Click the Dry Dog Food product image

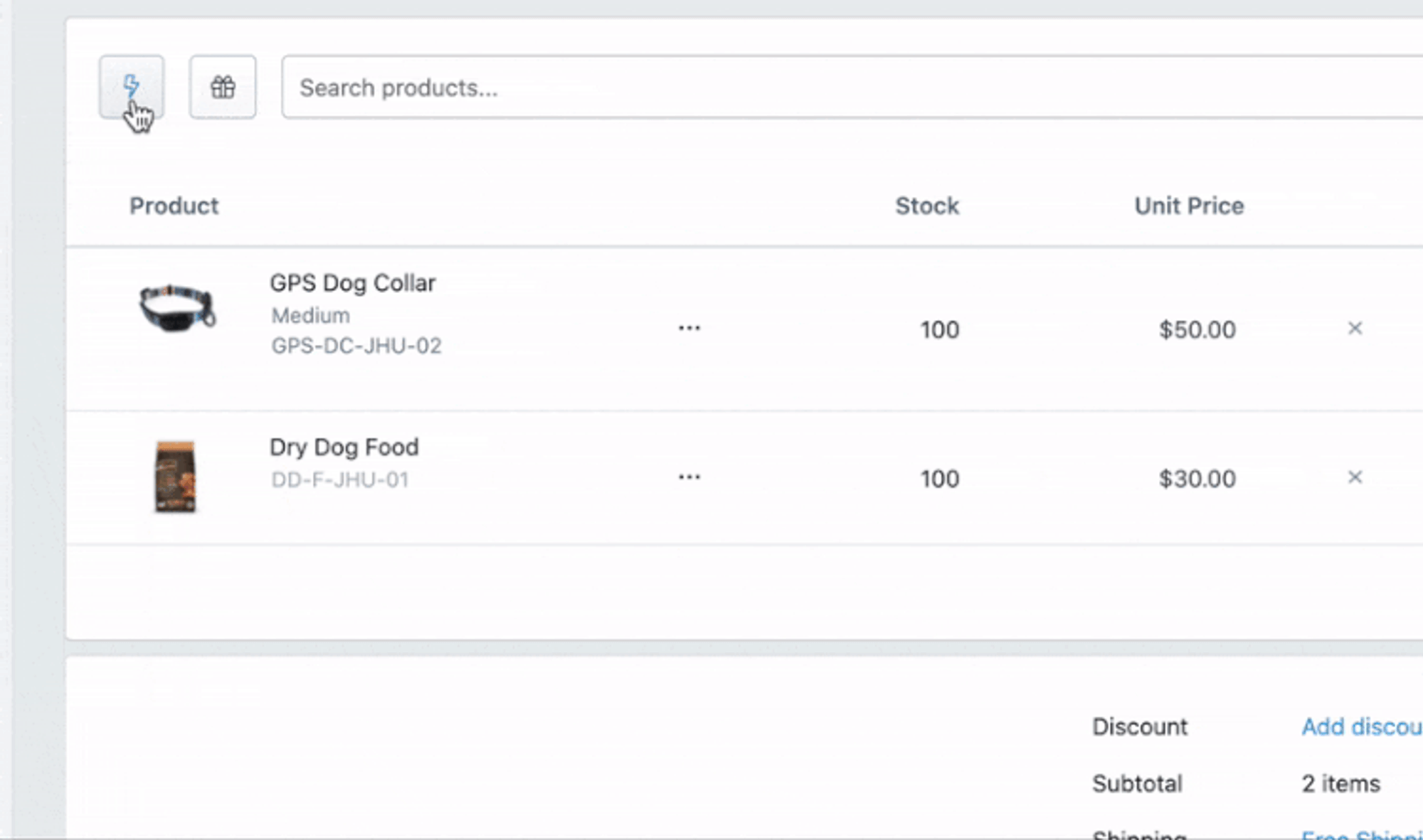pos(175,476)
